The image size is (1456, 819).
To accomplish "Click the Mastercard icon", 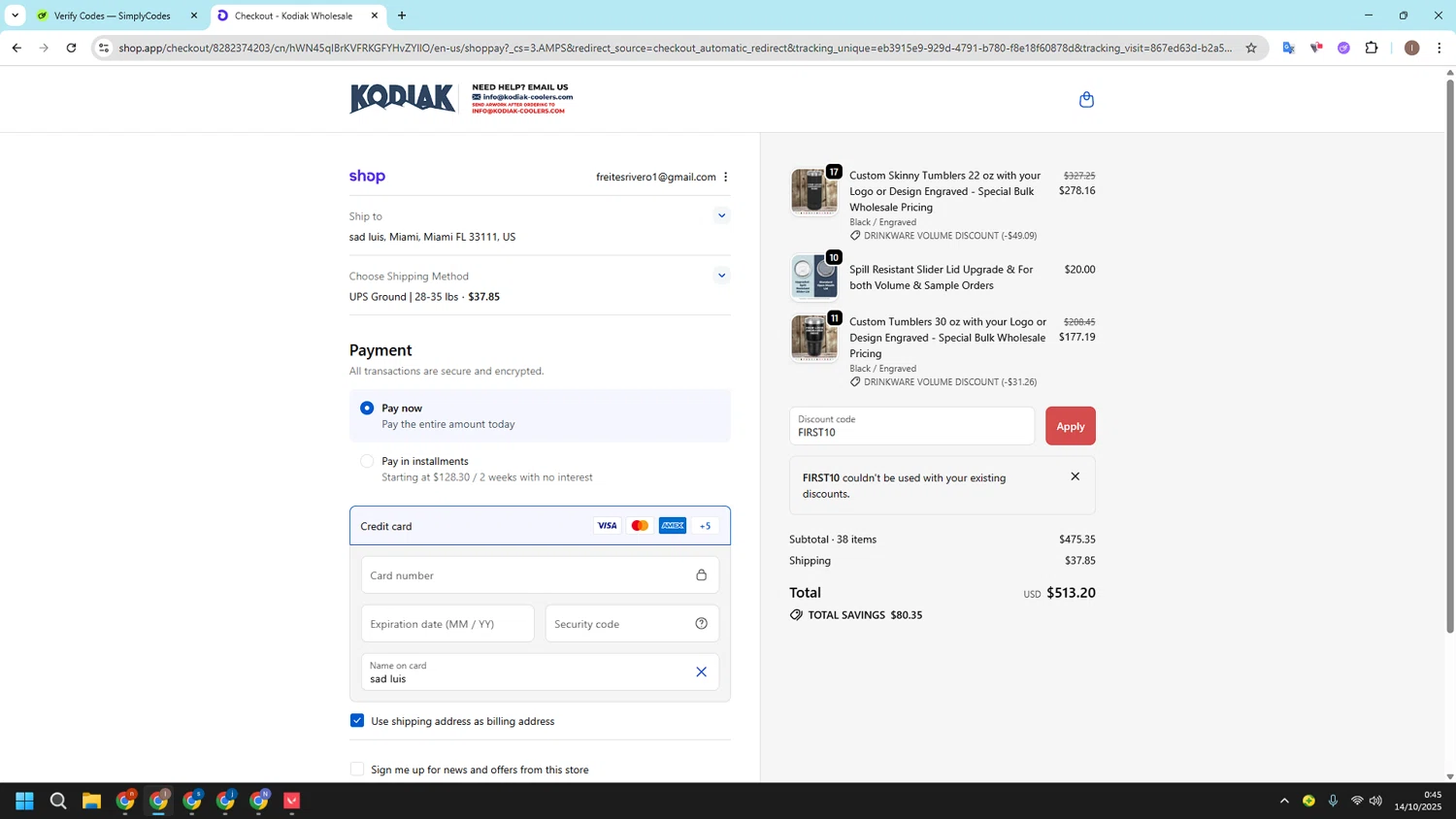I will [640, 526].
